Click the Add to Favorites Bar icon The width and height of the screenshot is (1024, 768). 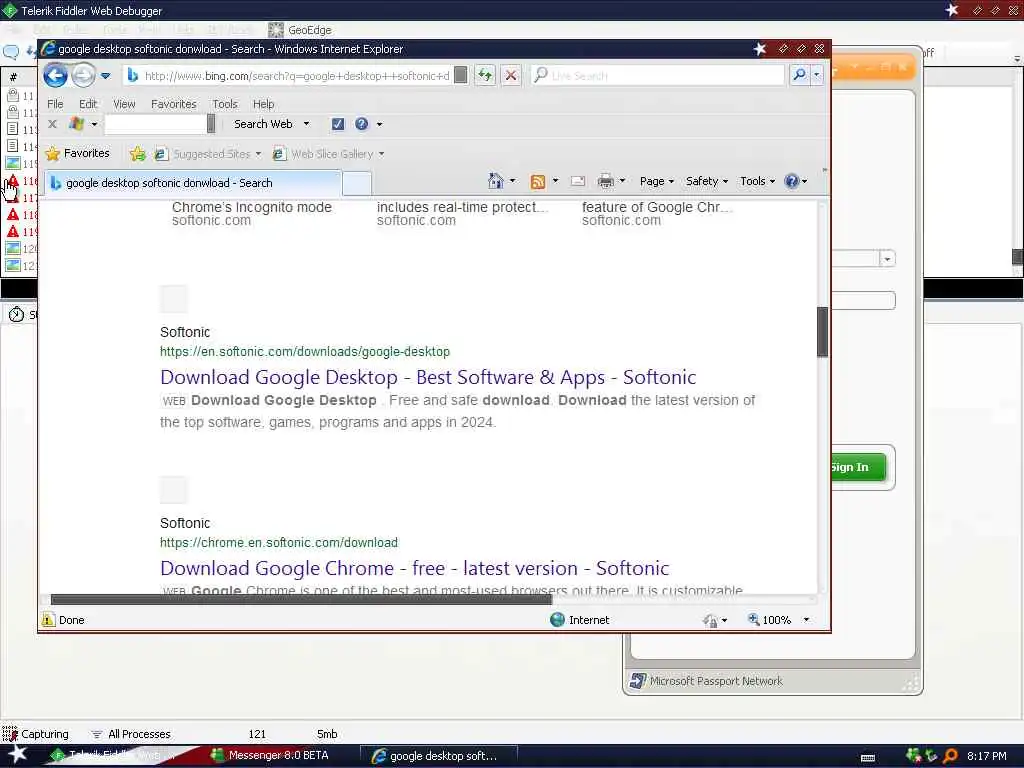point(137,153)
